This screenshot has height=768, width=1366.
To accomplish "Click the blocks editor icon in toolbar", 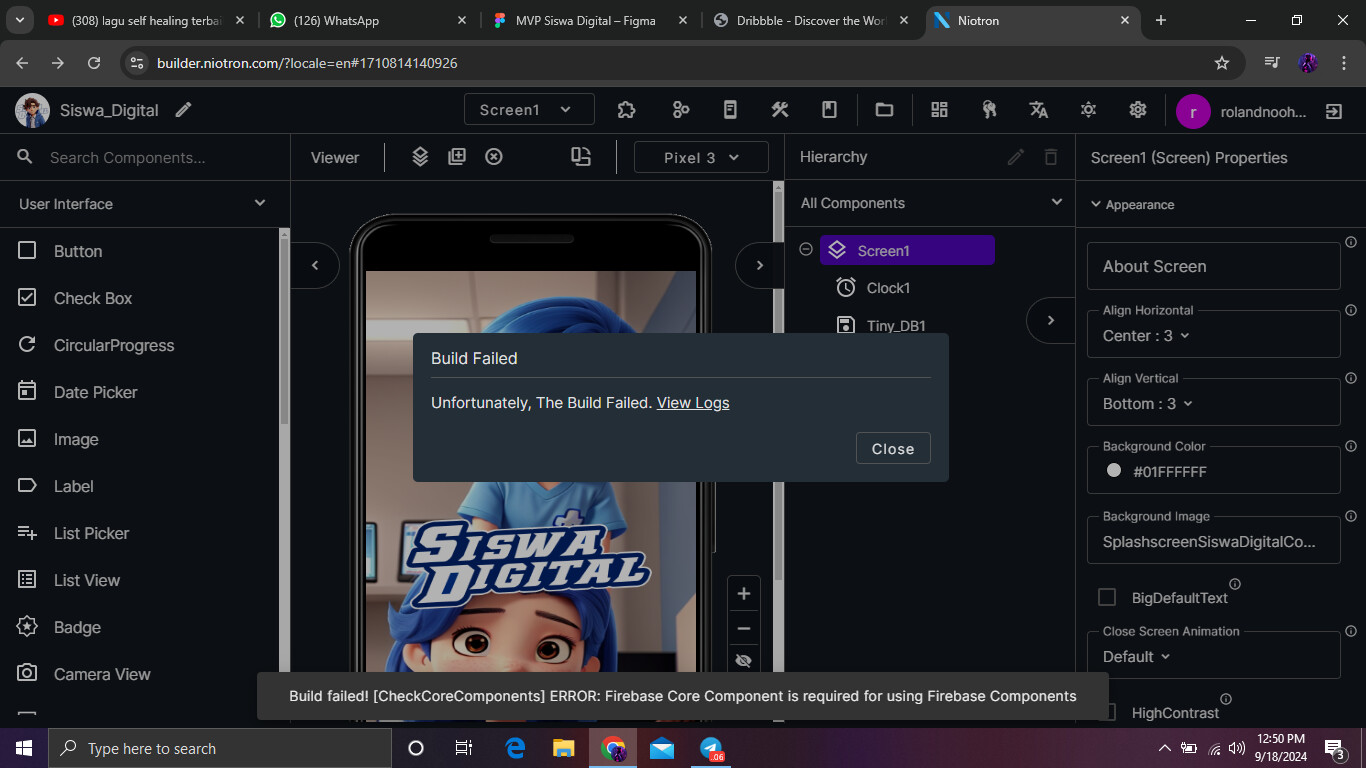I will click(681, 110).
